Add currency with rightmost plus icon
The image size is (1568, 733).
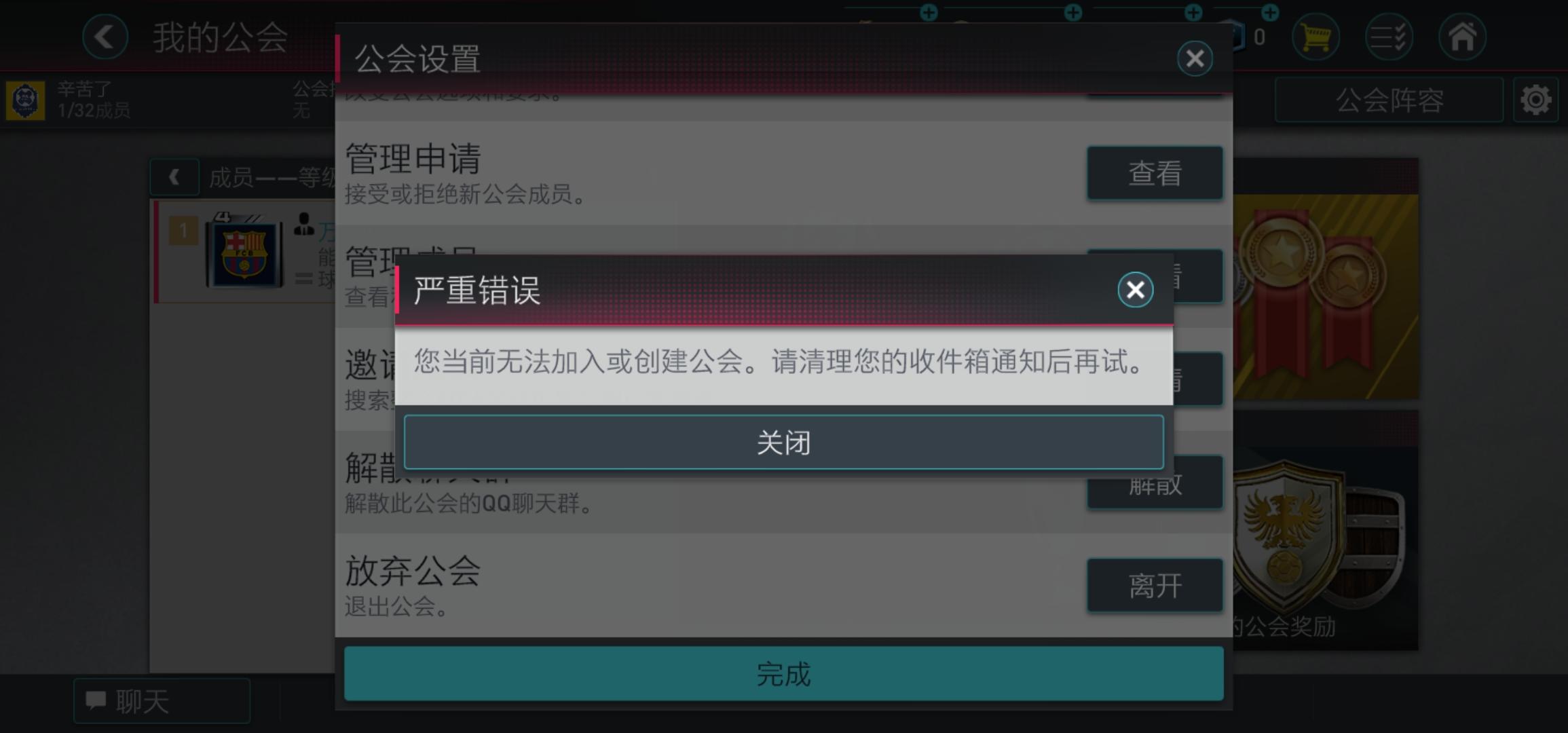click(x=1270, y=12)
